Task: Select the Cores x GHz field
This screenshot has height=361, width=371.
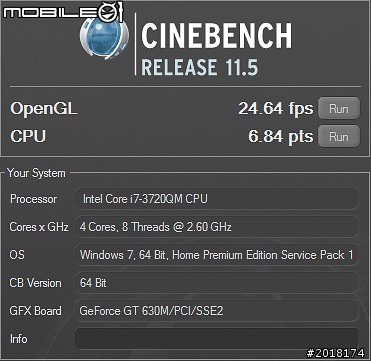Action: [217, 227]
